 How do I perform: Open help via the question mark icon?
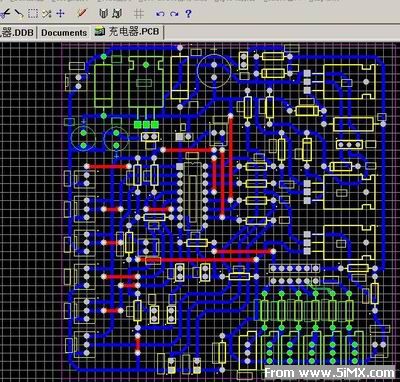(188, 14)
